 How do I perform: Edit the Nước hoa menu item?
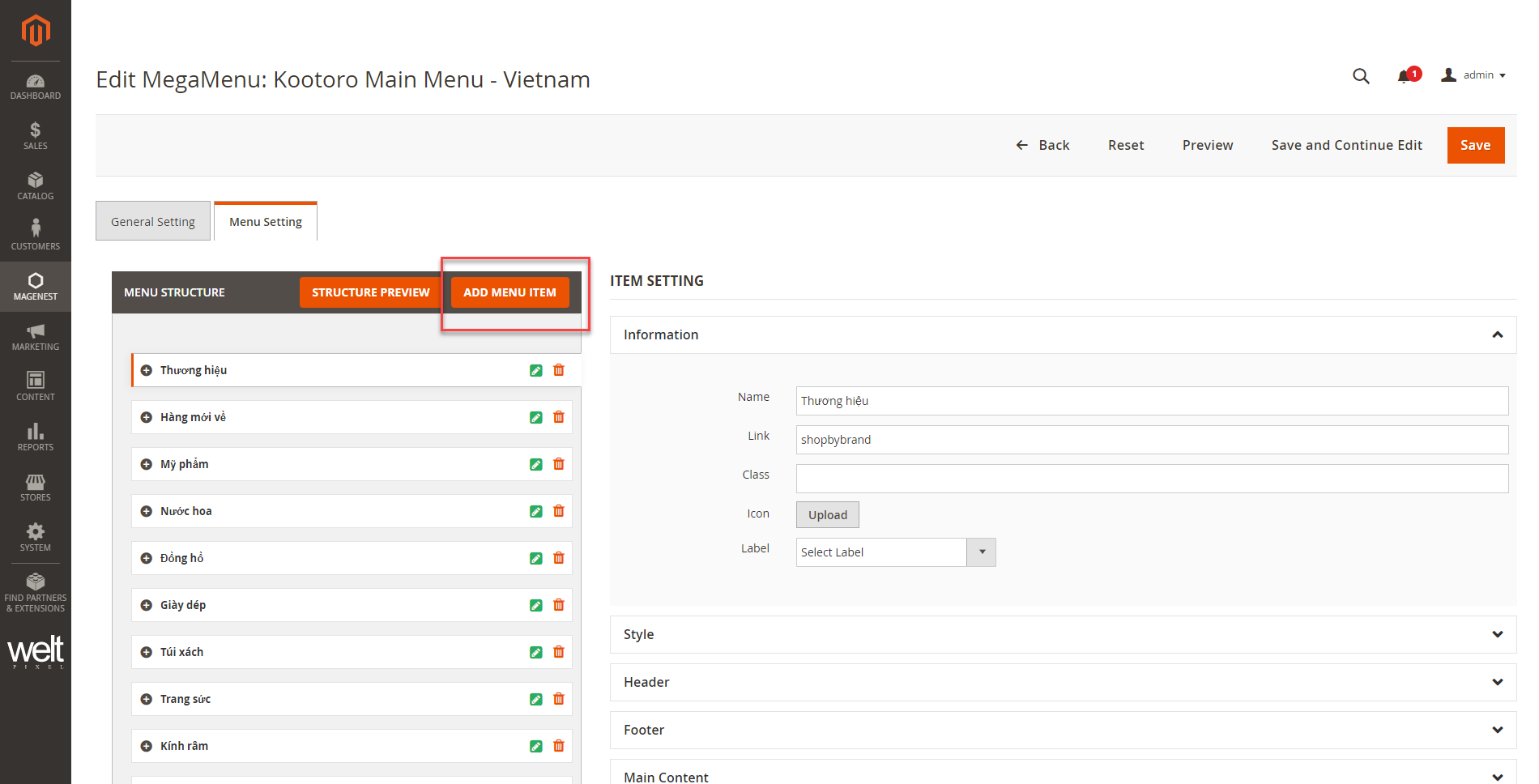pyautogui.click(x=535, y=511)
